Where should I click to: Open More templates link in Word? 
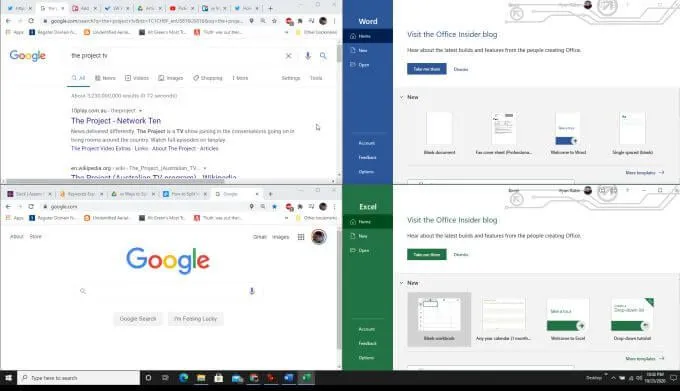tap(644, 173)
